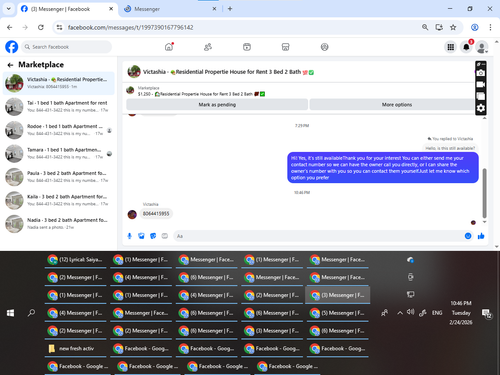Open the Kaila conversation
Viewport: 500px width, 375px height.
point(59,200)
